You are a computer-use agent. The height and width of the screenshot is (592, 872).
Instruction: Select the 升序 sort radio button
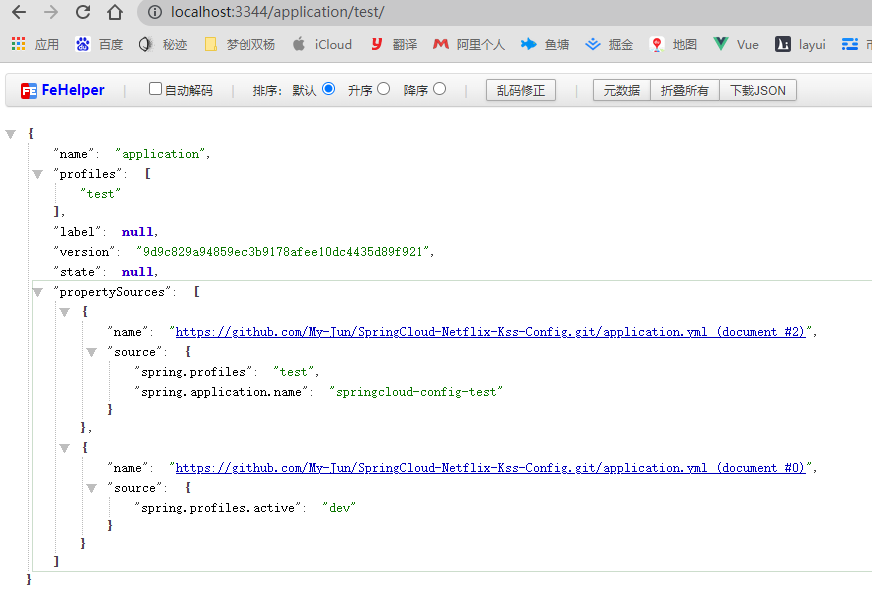(384, 89)
